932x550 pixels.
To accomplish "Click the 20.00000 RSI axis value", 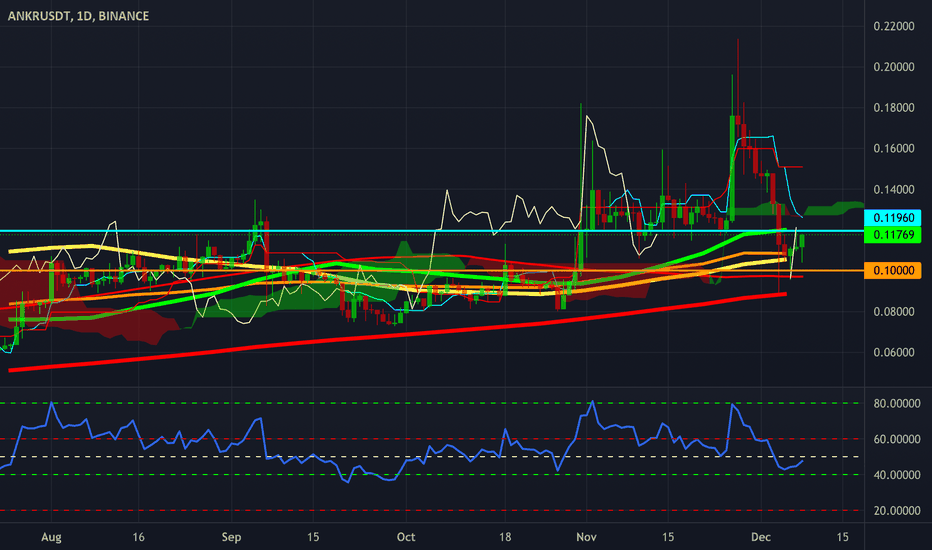I will 896,511.
